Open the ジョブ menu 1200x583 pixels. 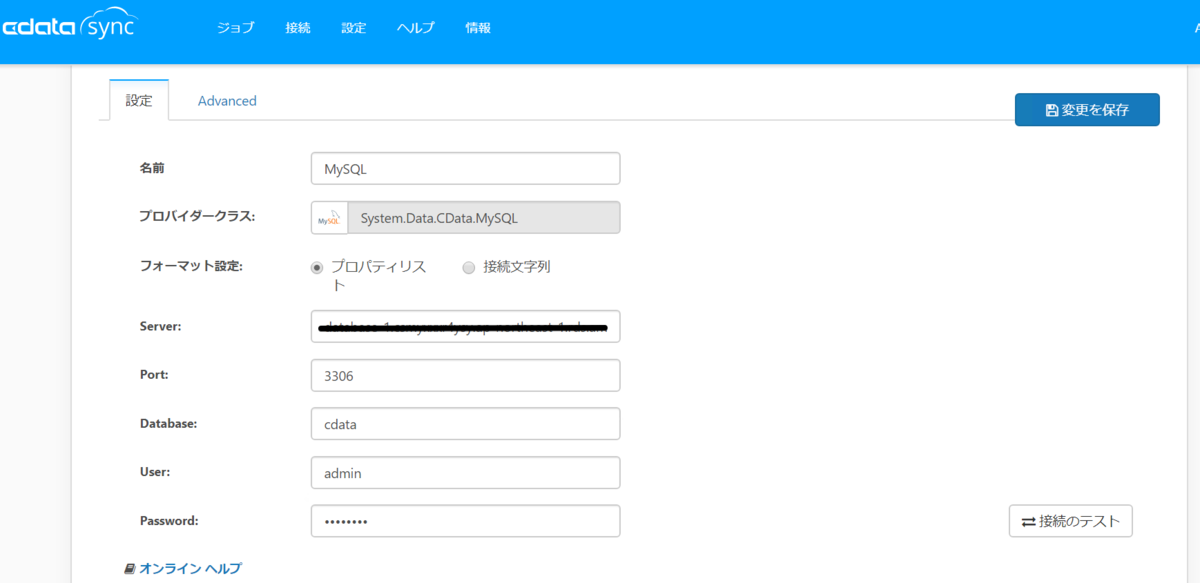pyautogui.click(x=236, y=28)
